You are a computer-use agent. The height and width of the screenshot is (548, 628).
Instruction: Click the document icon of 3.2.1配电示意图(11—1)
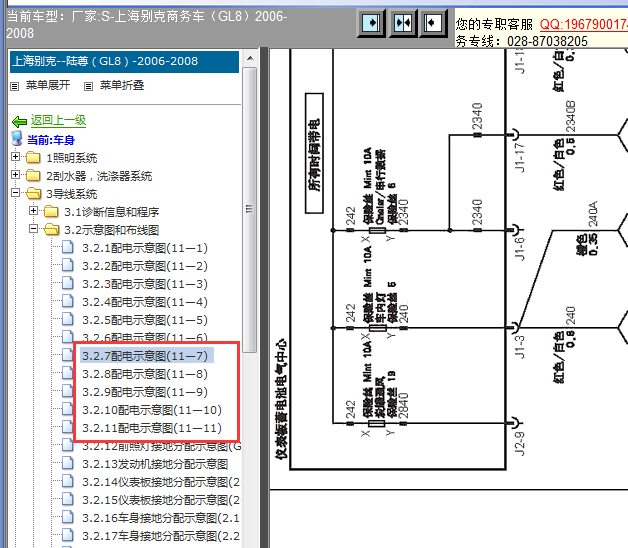click(68, 247)
